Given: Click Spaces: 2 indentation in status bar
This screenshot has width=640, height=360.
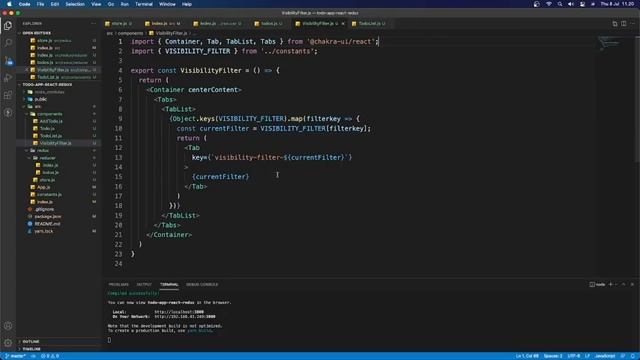Looking at the screenshot, I should tap(553, 356).
